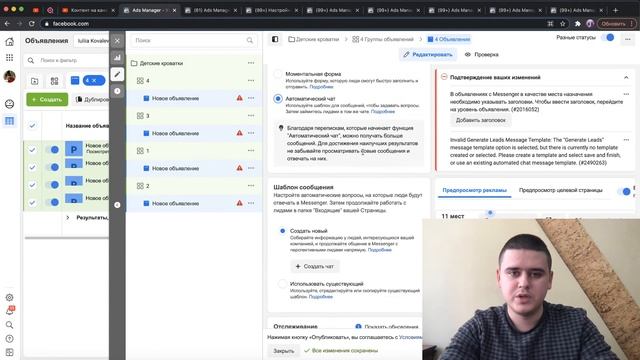Open the history clock icon
Screen dimensions: 640x360
117,91
